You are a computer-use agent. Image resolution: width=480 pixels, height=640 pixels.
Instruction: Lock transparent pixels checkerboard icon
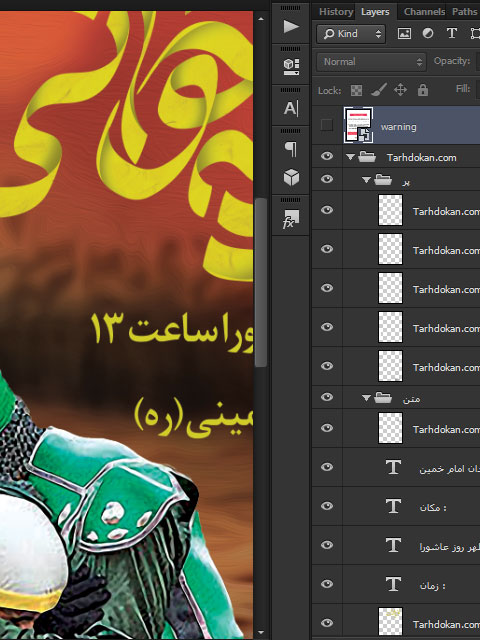(356, 90)
